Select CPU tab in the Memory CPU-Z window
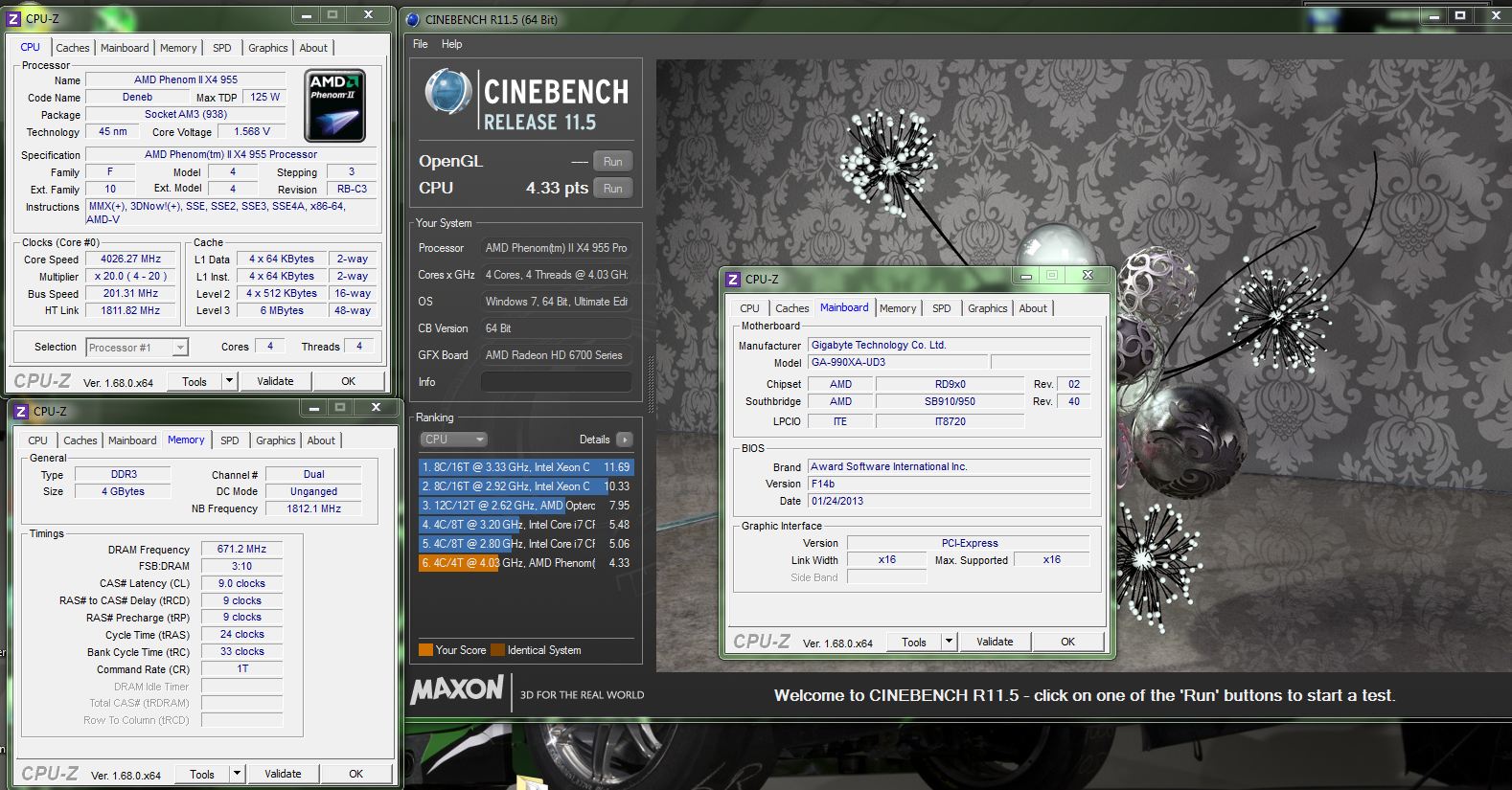The image size is (1512, 790). [38, 440]
